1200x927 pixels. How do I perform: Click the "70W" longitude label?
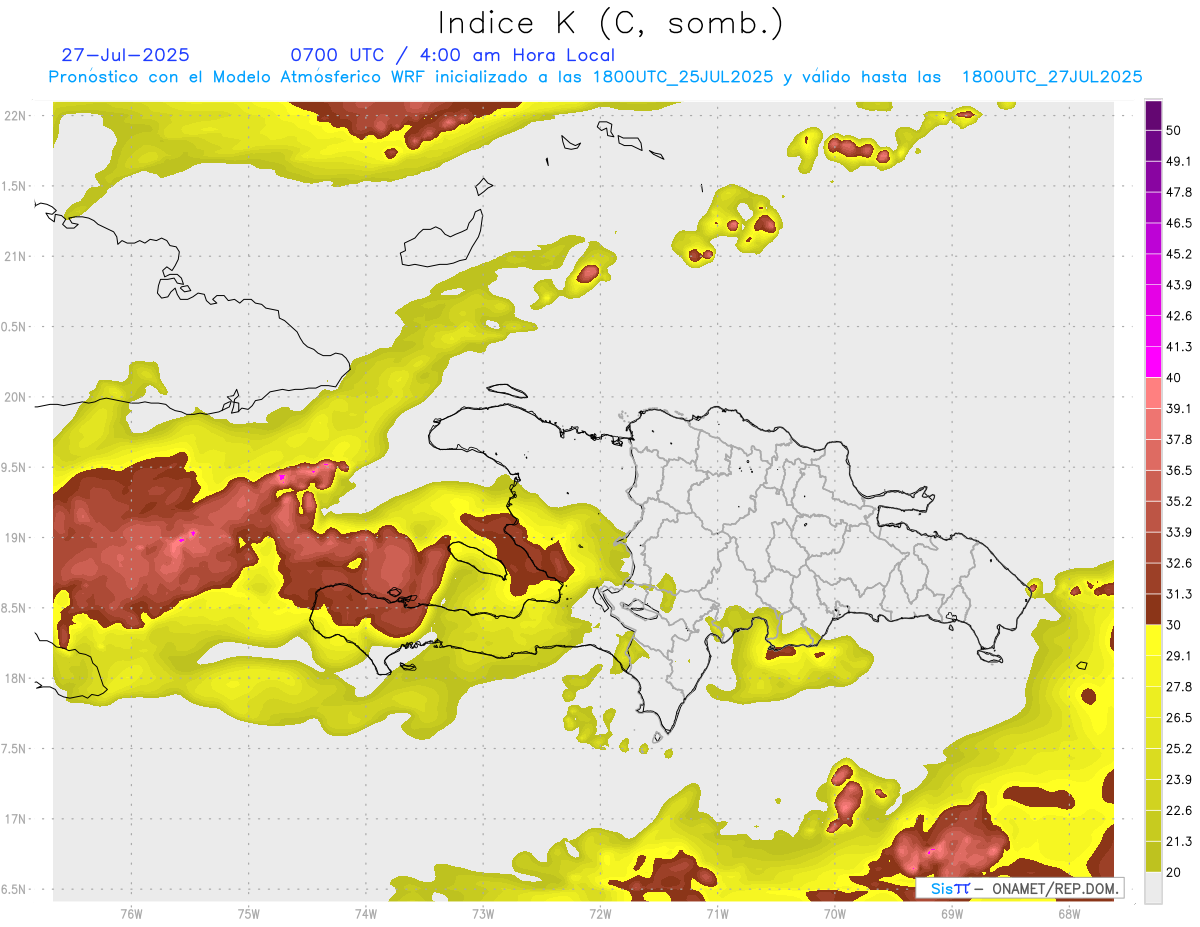(834, 913)
